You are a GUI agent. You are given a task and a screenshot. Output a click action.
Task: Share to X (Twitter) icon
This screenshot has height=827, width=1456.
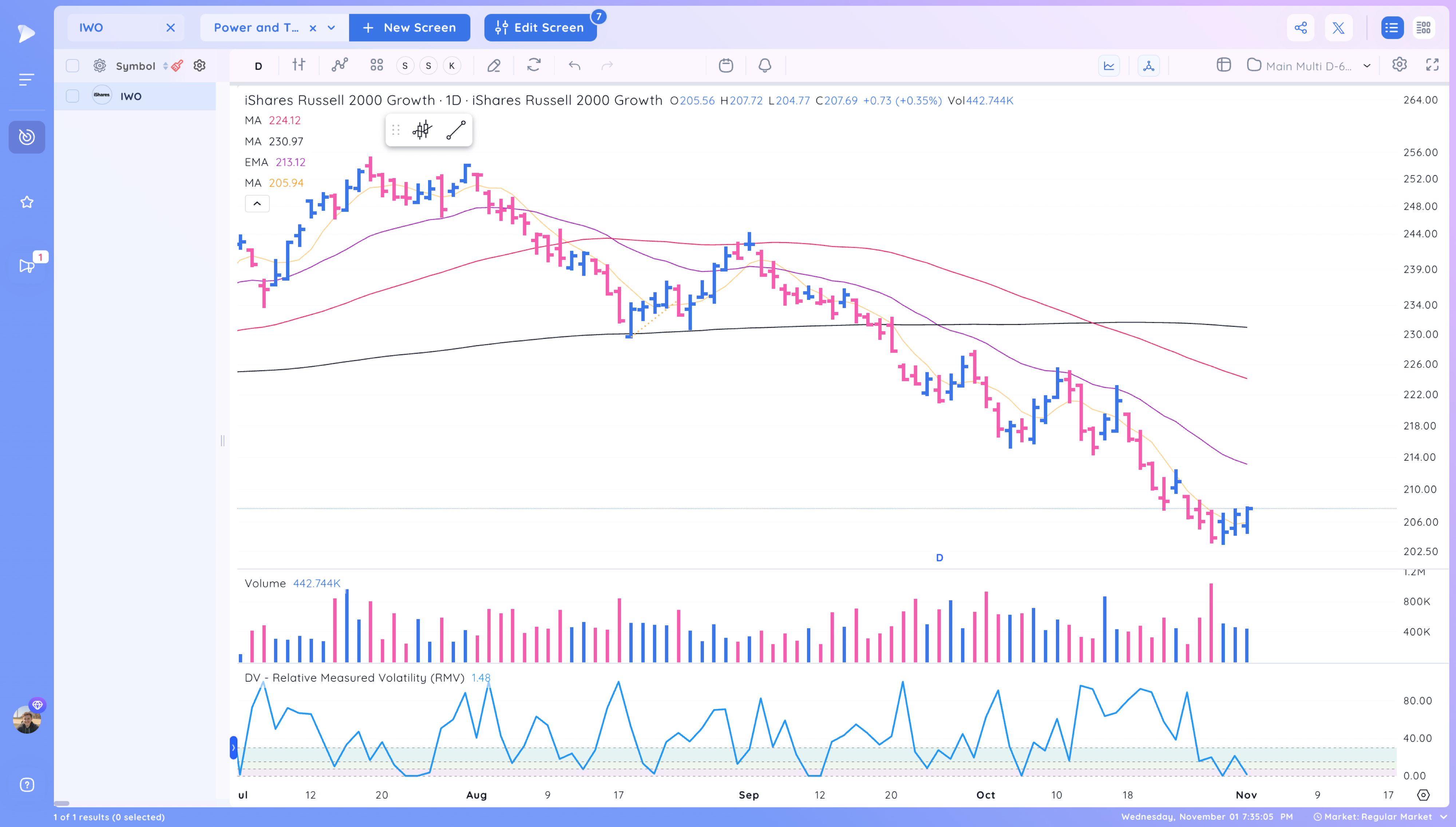pyautogui.click(x=1338, y=28)
